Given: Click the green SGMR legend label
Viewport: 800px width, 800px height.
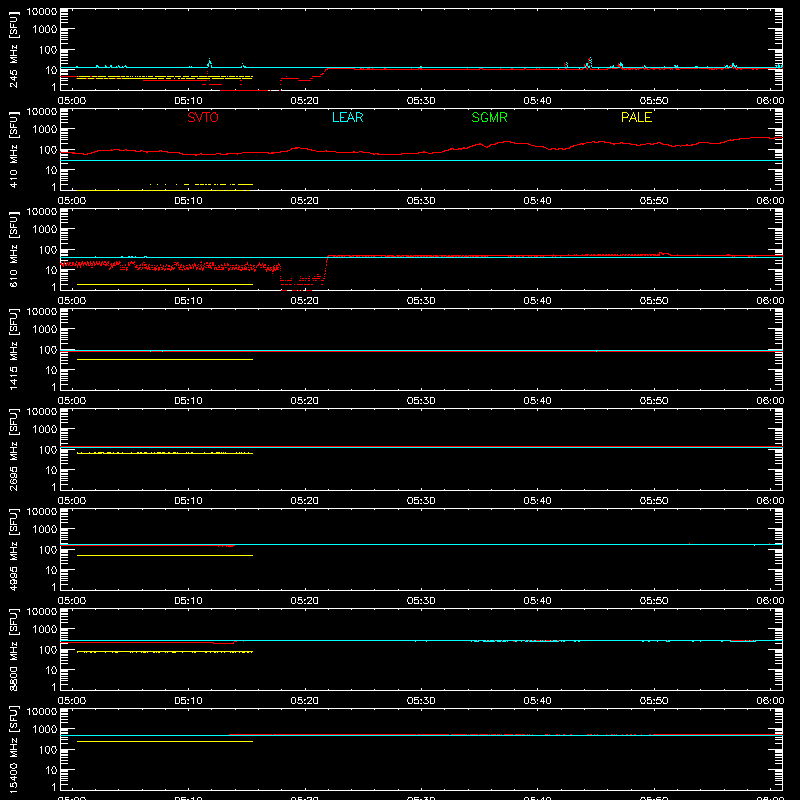Looking at the screenshot, I should pos(489,117).
